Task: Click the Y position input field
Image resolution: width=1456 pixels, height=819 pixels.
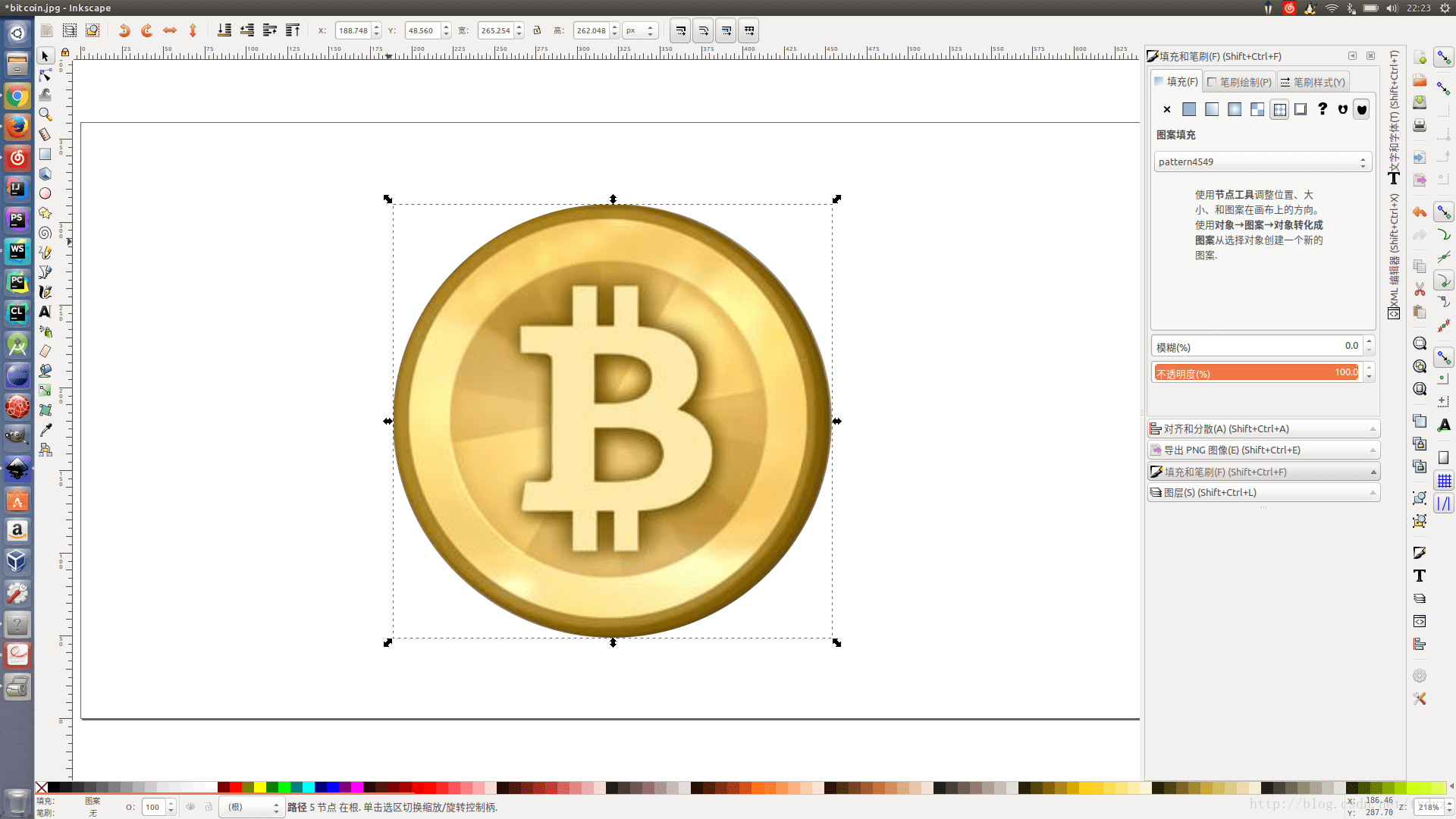Action: coord(423,30)
